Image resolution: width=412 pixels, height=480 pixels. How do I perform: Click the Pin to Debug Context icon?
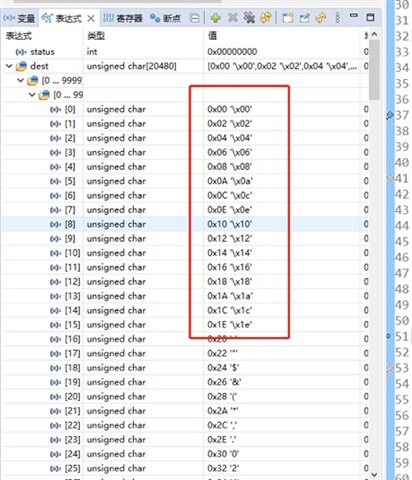304,18
